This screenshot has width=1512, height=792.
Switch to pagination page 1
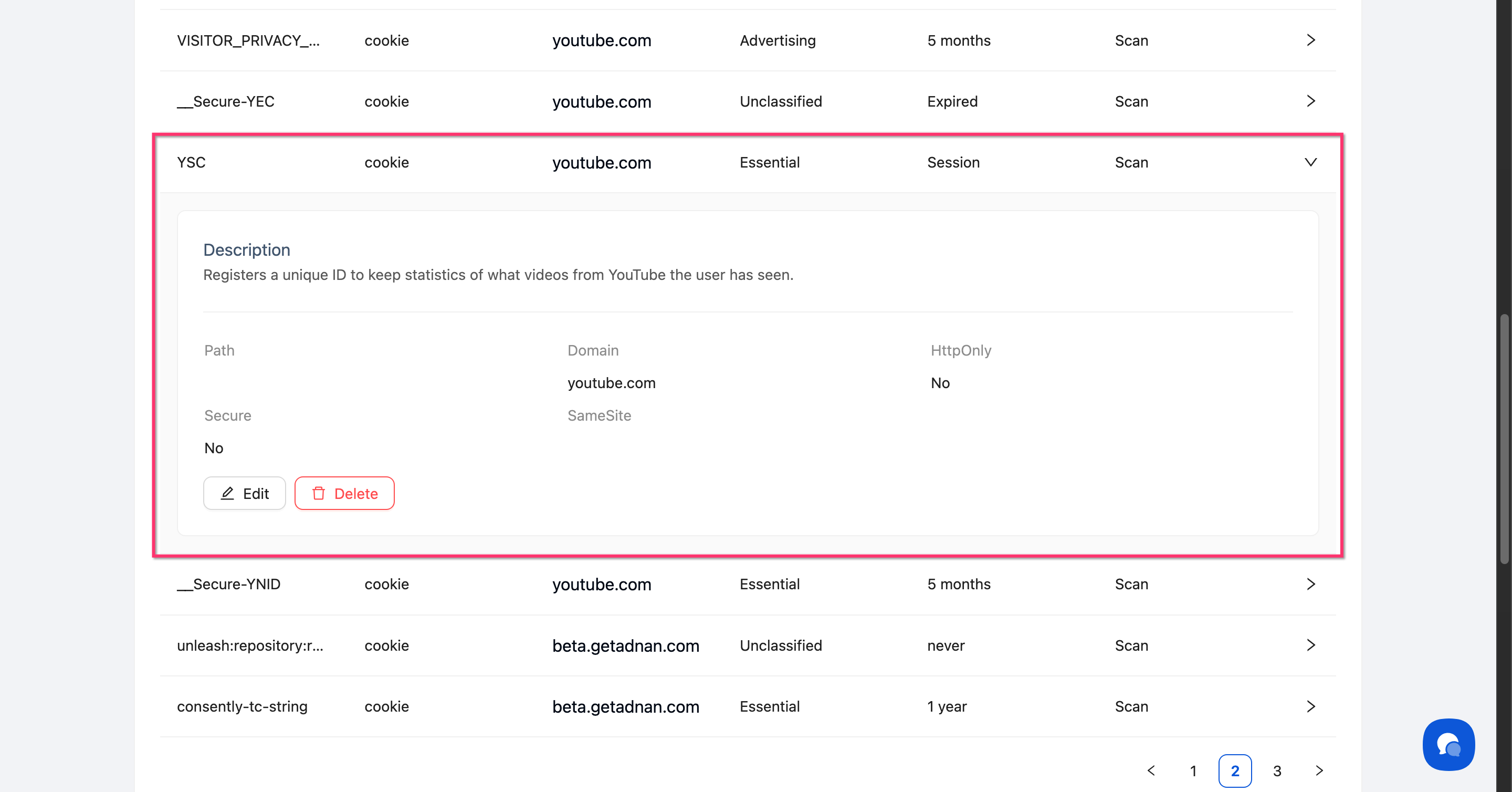1193,770
